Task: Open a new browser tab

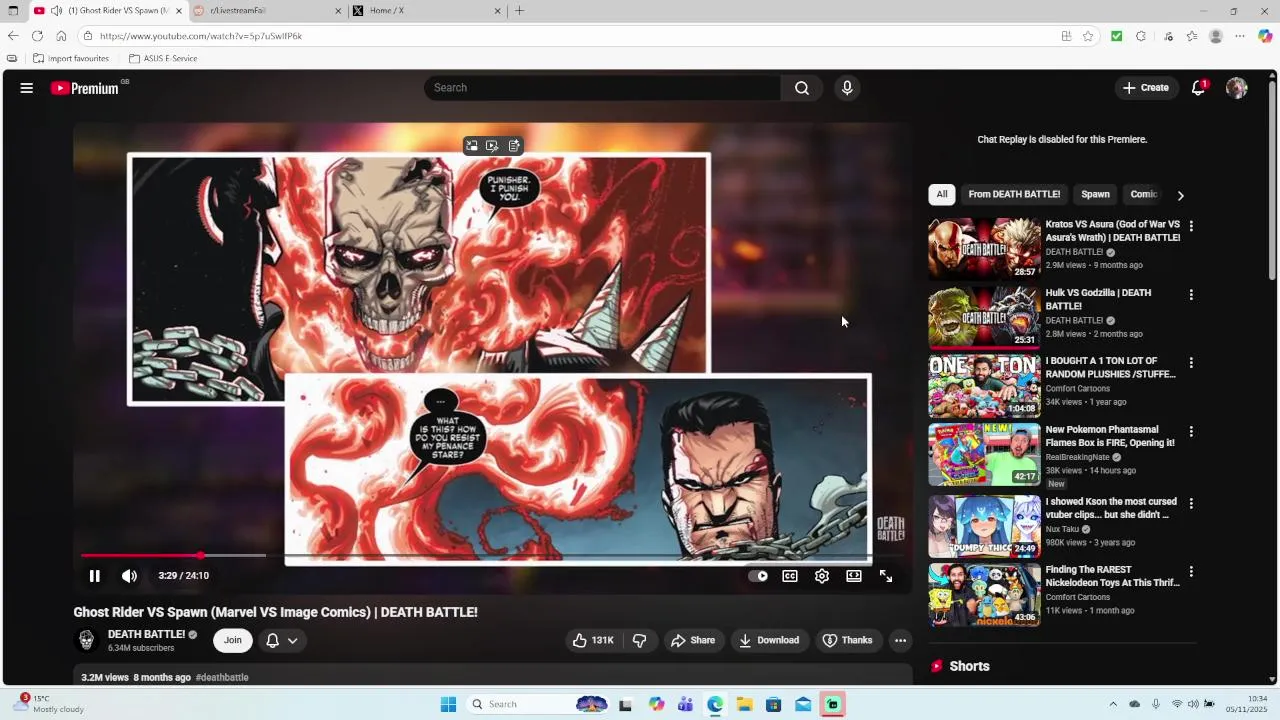Action: pos(519,11)
